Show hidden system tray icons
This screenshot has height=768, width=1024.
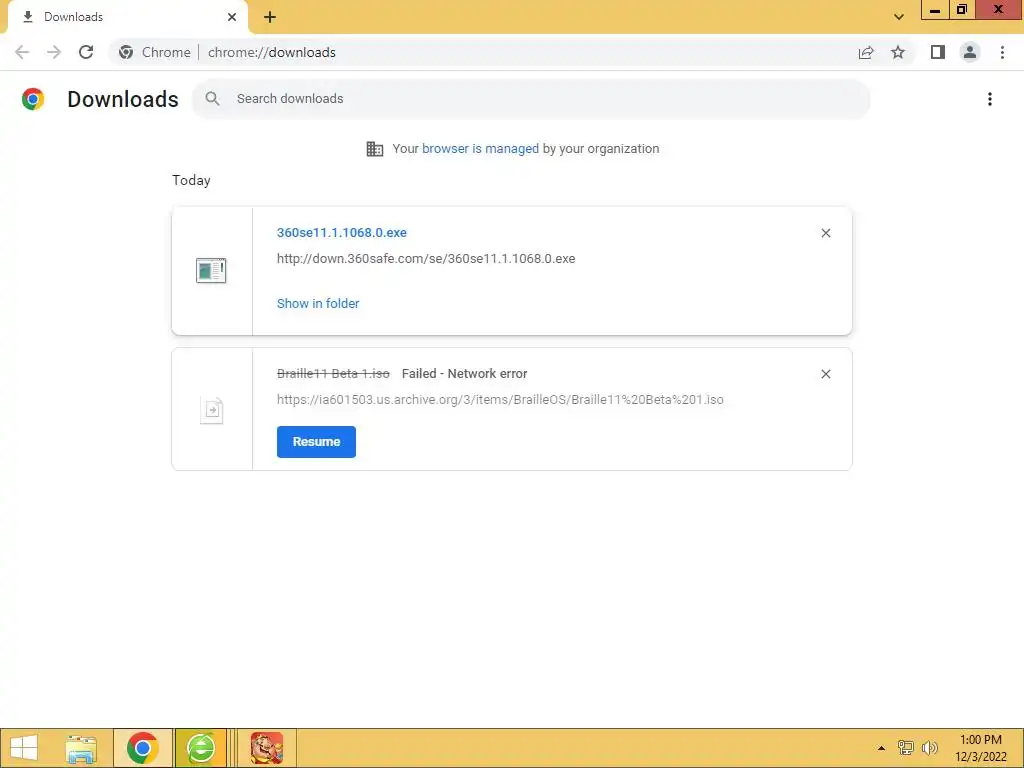[881, 748]
